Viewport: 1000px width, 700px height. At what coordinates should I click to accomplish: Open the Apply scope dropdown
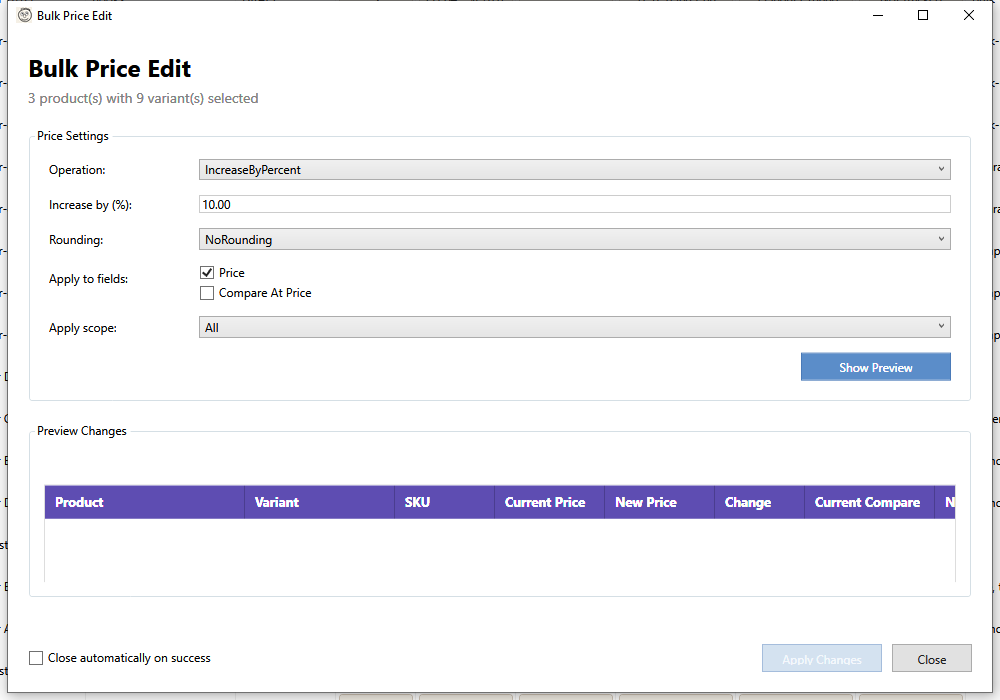(574, 328)
